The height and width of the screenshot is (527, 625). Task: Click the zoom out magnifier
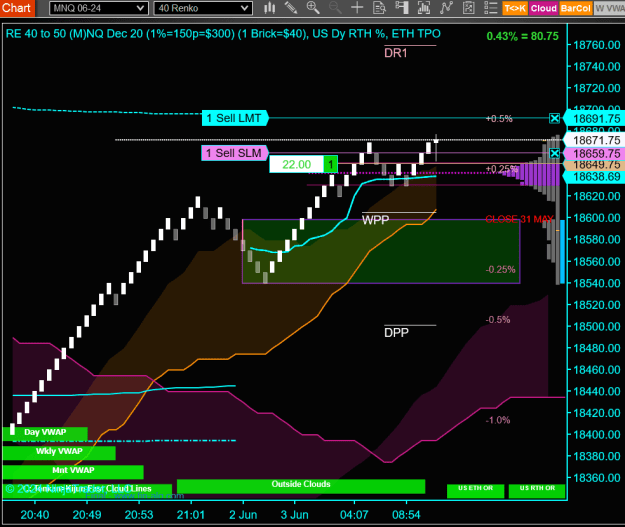[x=335, y=8]
